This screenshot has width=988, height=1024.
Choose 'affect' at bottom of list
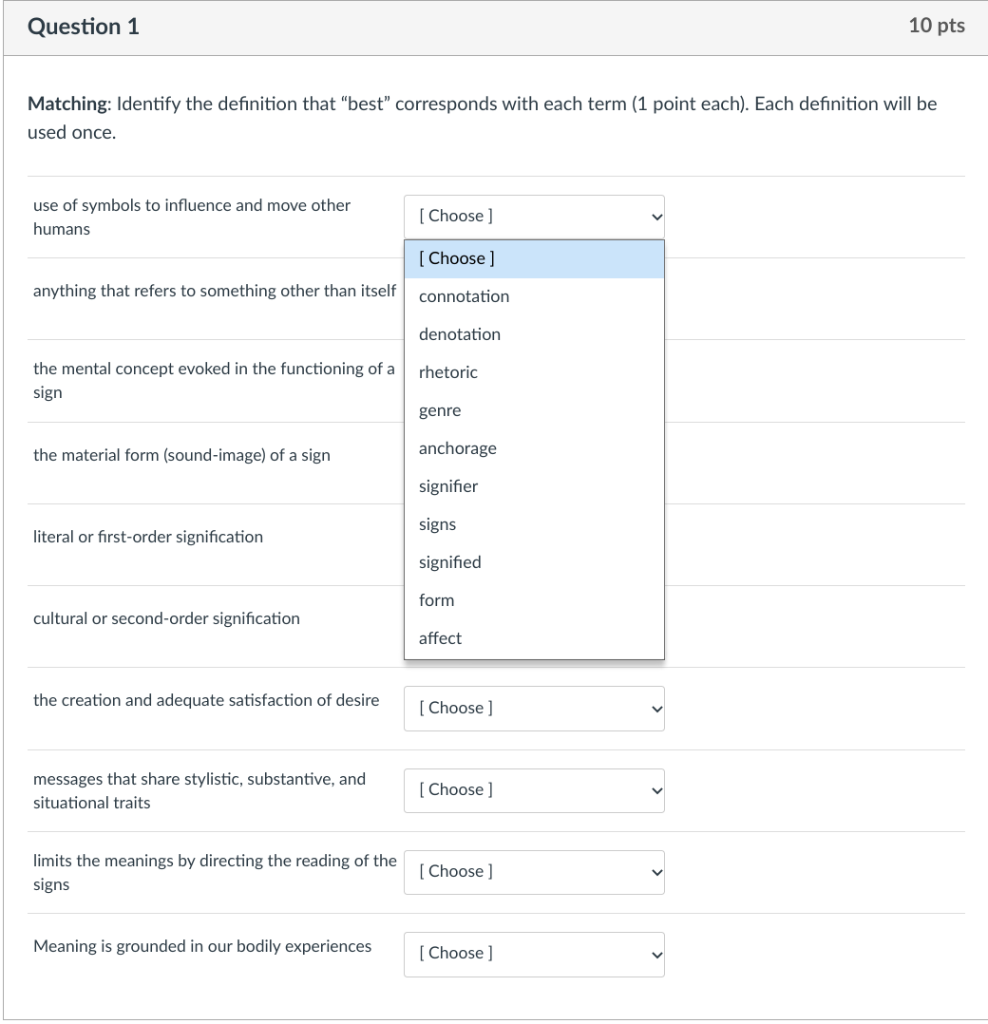[x=534, y=638]
